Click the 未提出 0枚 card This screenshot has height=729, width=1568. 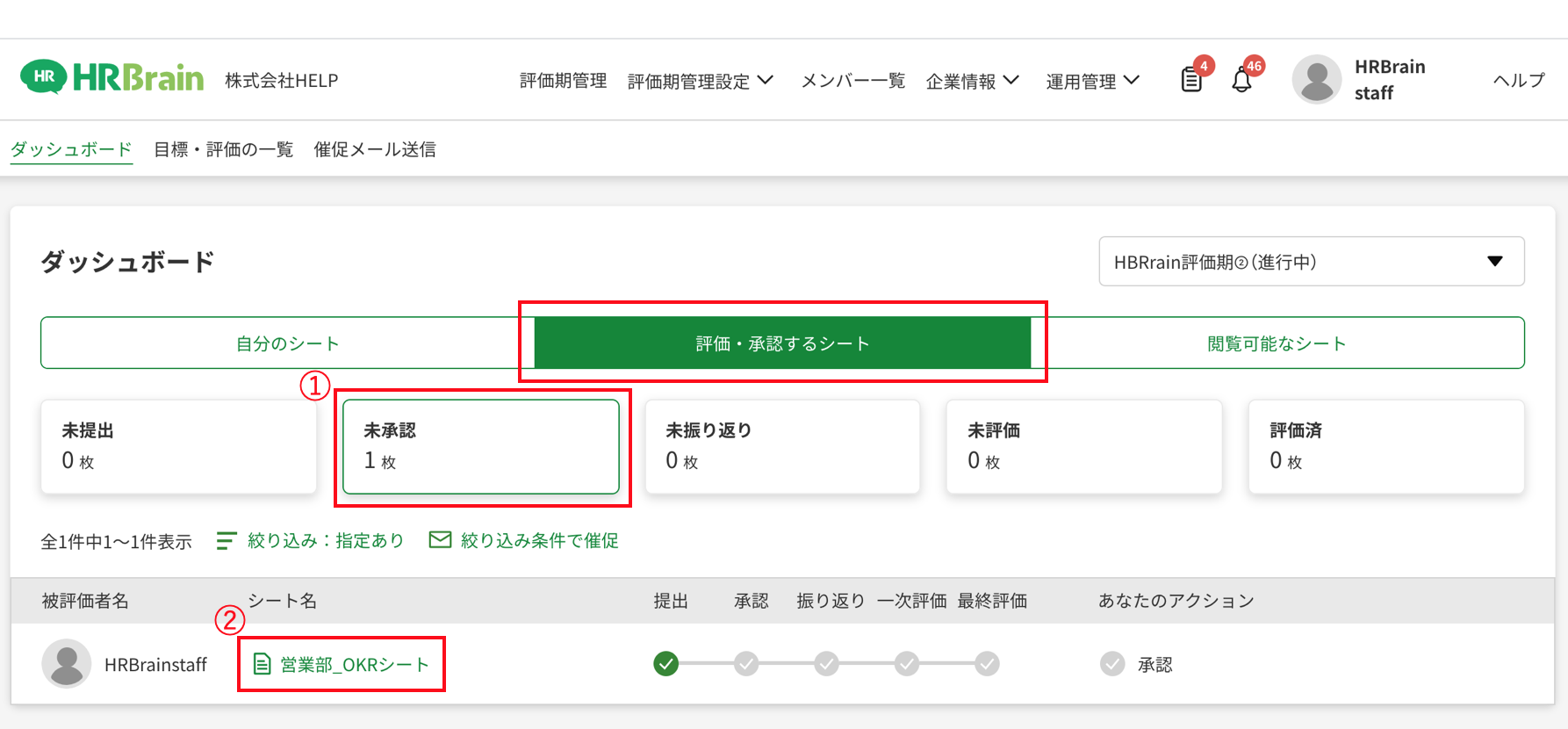point(178,446)
